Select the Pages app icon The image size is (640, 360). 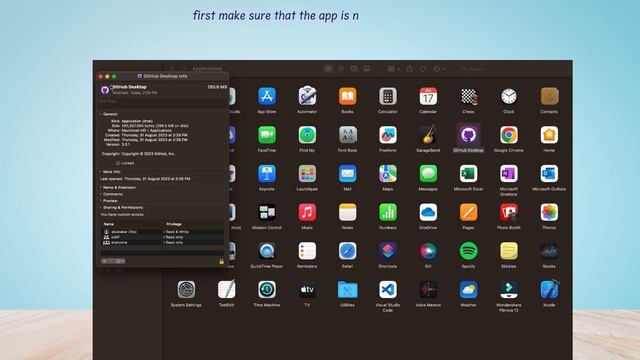pyautogui.click(x=469, y=213)
